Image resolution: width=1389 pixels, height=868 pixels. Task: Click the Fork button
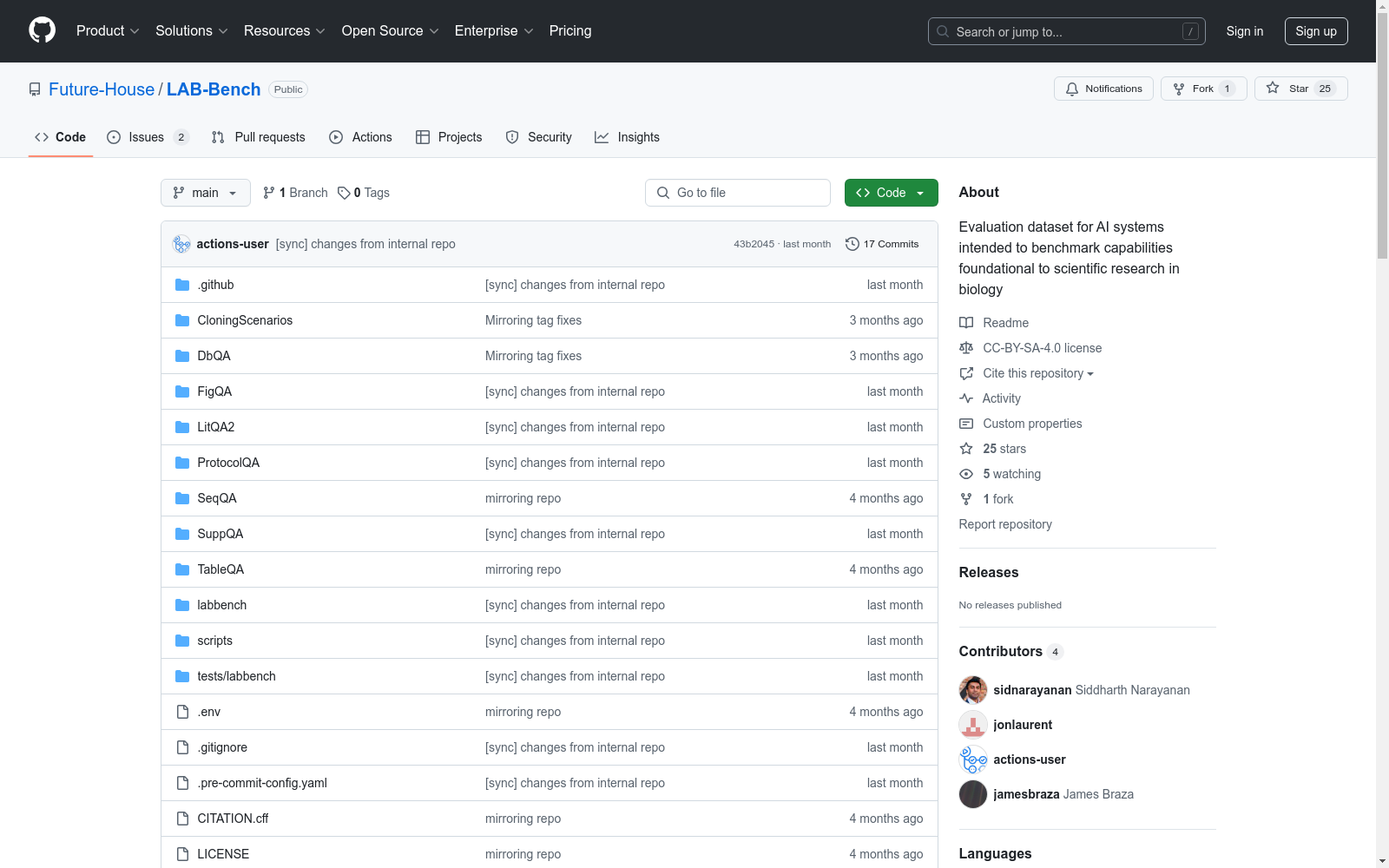(1203, 89)
